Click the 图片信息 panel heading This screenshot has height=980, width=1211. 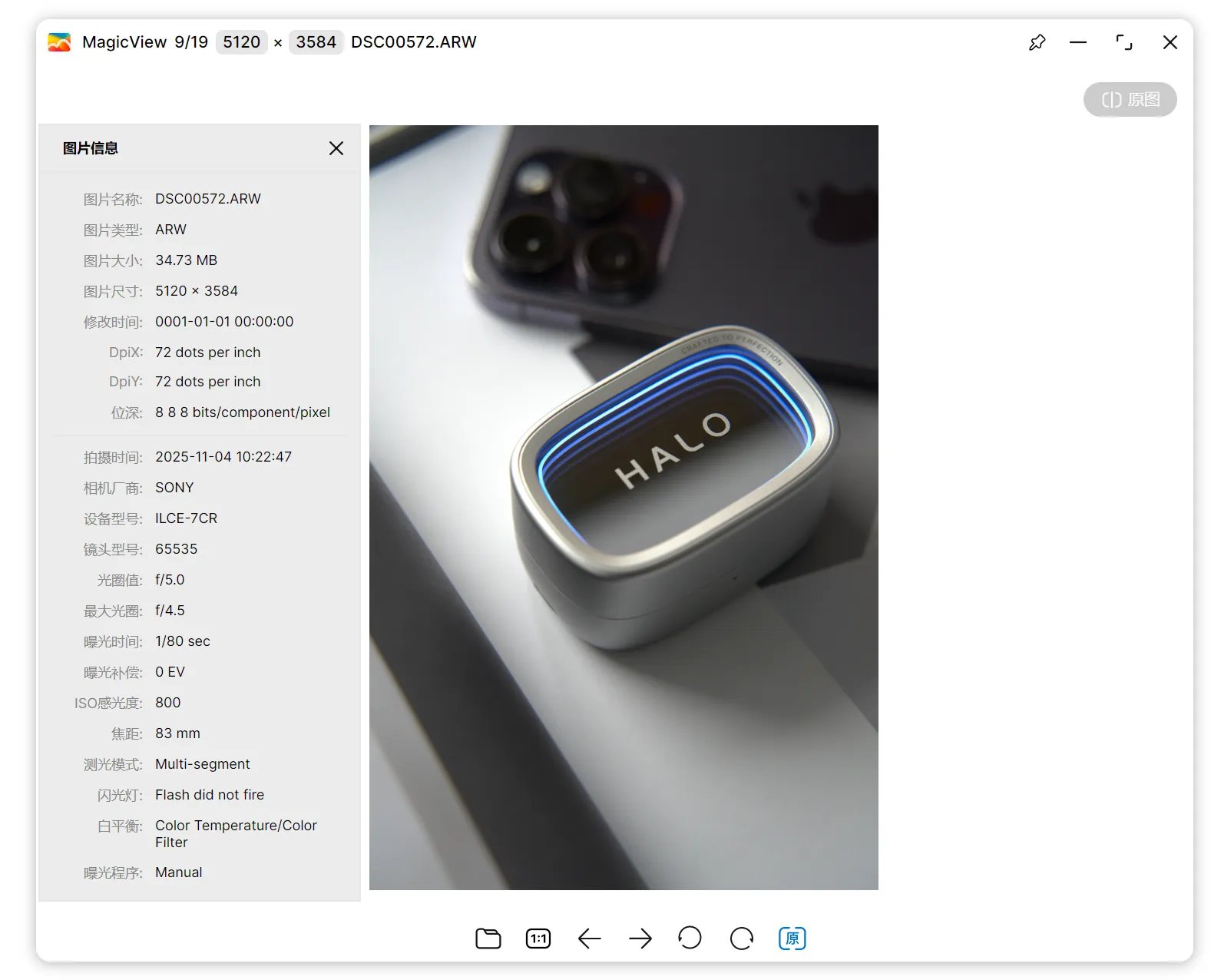coord(91,148)
